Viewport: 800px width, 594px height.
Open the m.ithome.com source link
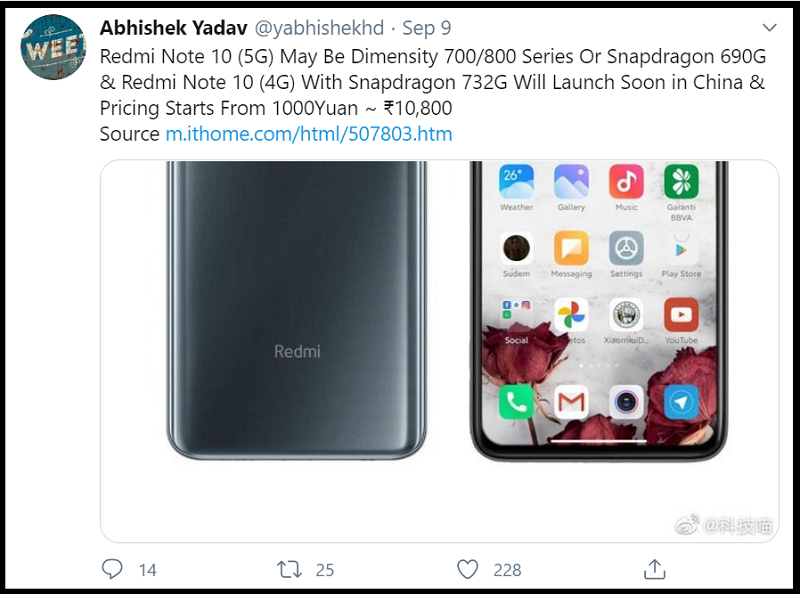(x=308, y=134)
